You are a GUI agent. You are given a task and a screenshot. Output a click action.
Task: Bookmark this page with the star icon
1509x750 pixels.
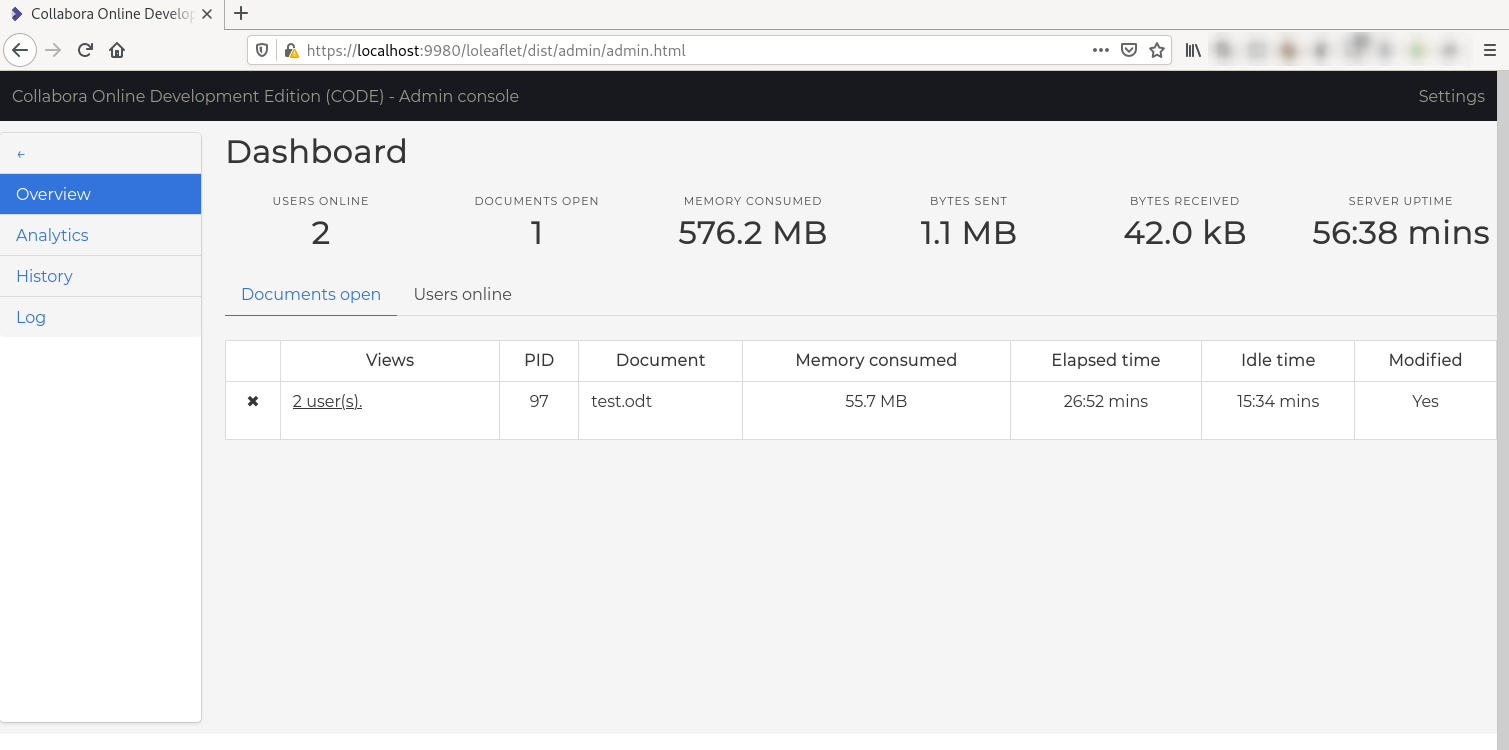[1157, 50]
